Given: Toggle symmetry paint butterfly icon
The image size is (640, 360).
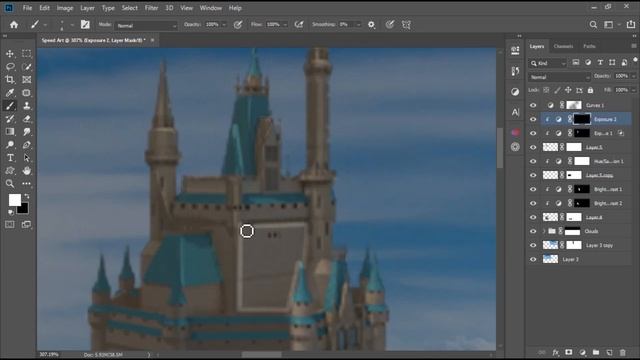Looking at the screenshot, I should pos(406,24).
